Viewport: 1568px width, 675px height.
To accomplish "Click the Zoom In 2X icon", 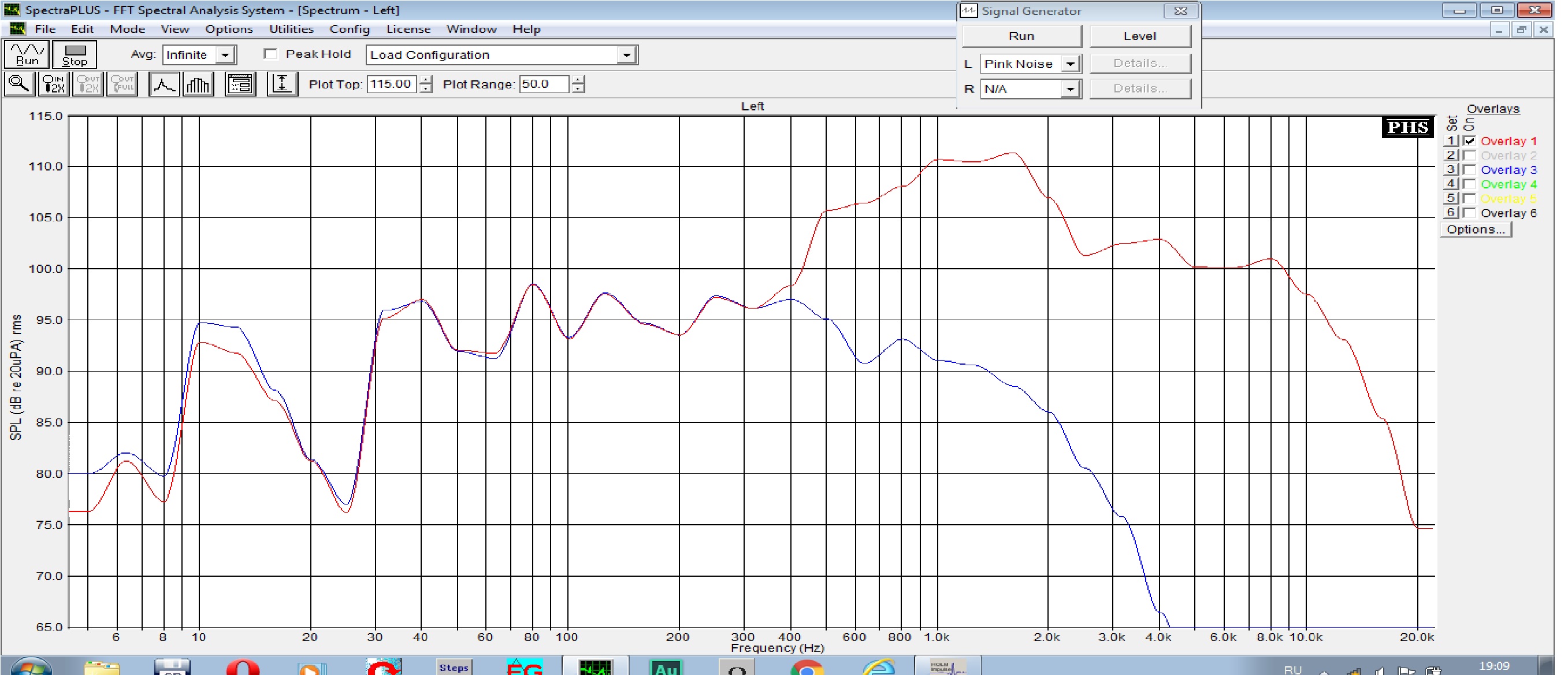I will [54, 84].
